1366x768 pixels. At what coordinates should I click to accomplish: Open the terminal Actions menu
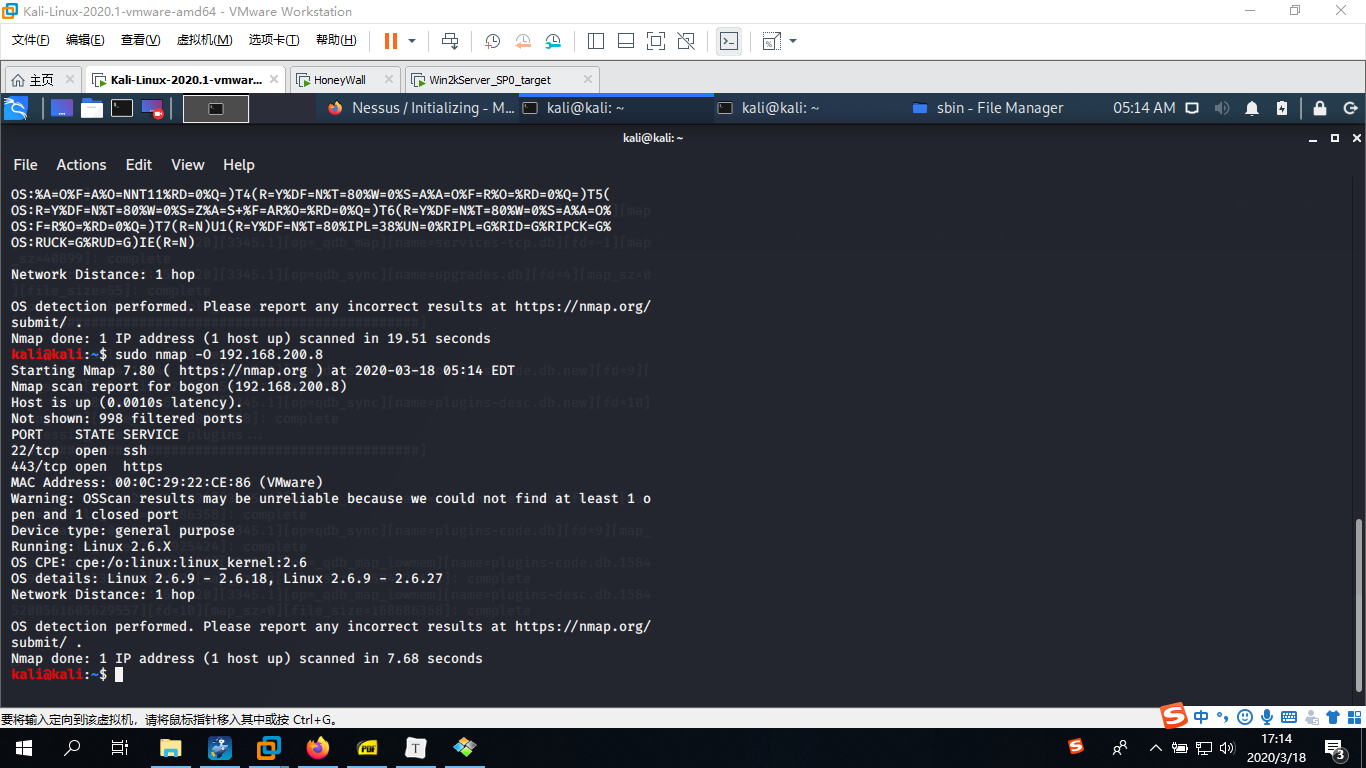(x=81, y=165)
